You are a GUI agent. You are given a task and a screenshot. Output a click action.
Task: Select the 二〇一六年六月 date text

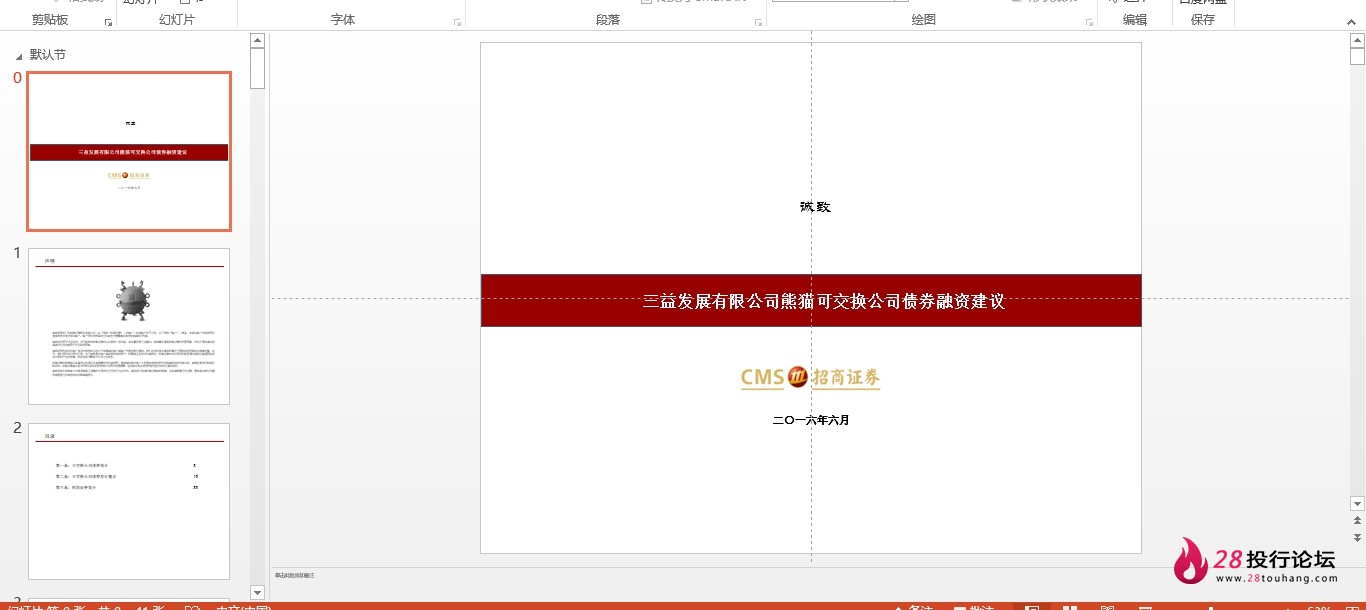tap(811, 420)
